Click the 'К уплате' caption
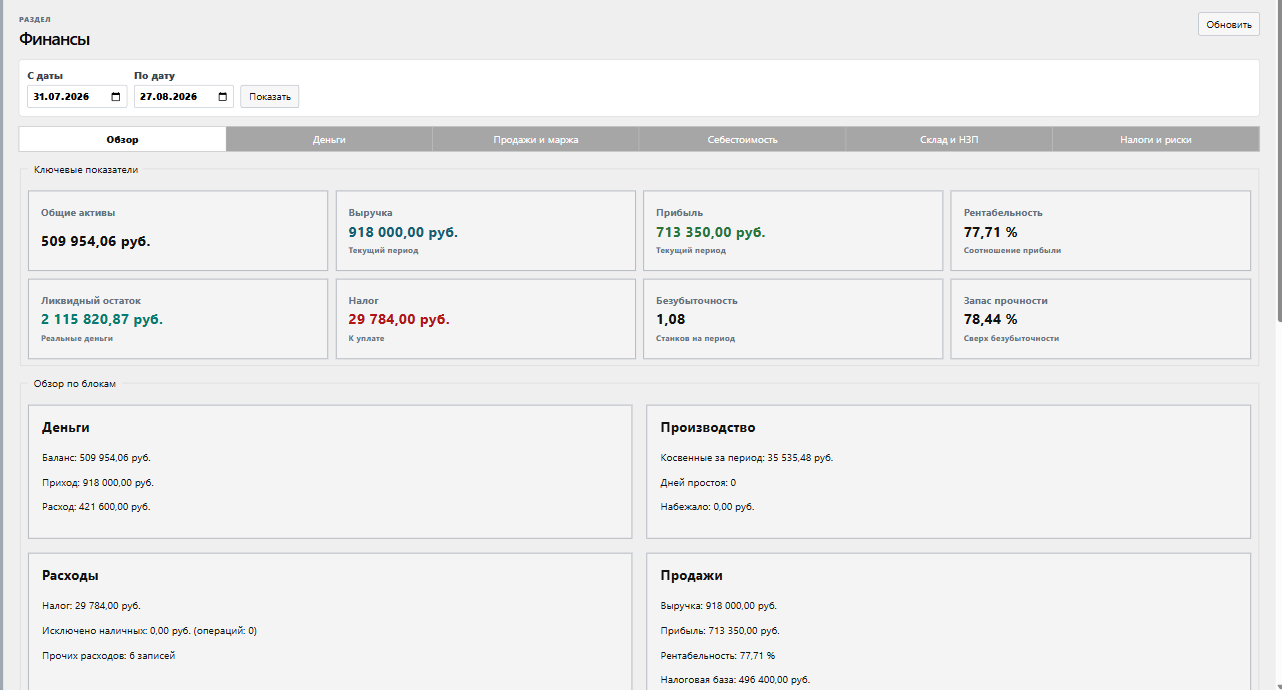Viewport: 1282px width, 690px height. pyautogui.click(x=367, y=339)
